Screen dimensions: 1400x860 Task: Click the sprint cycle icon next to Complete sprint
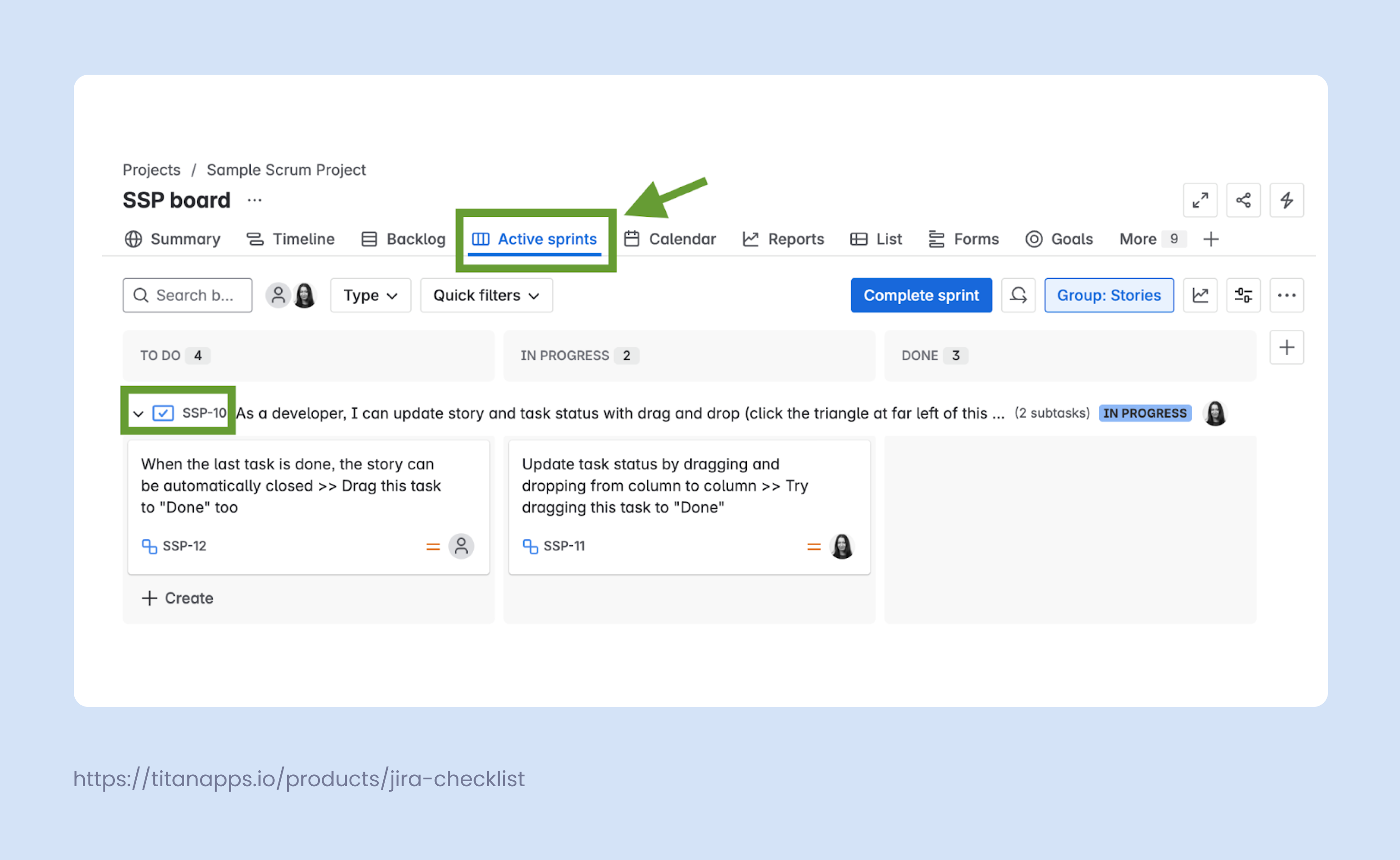1018,295
